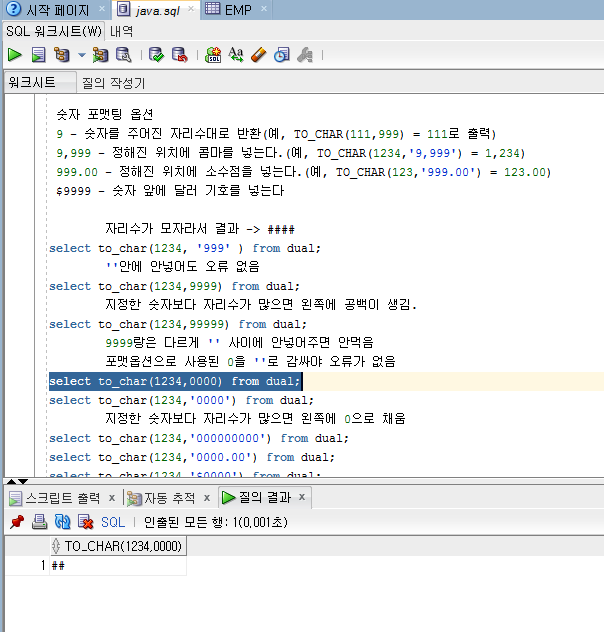Click 인출된 모든 행 status text
Image resolution: width=604 pixels, height=632 pixels.
click(216, 522)
